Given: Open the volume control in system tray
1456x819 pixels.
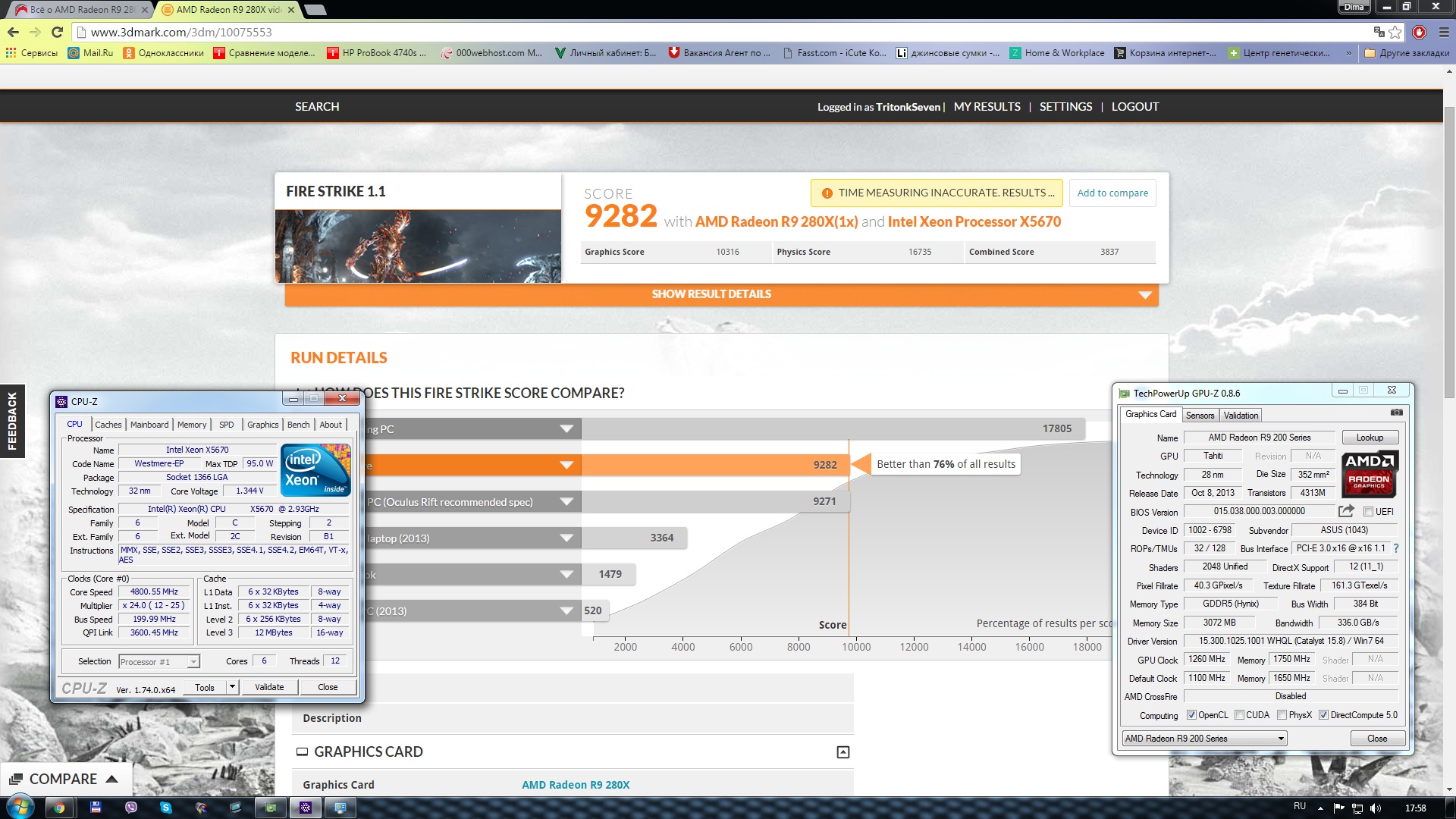Looking at the screenshot, I should [x=1376, y=808].
